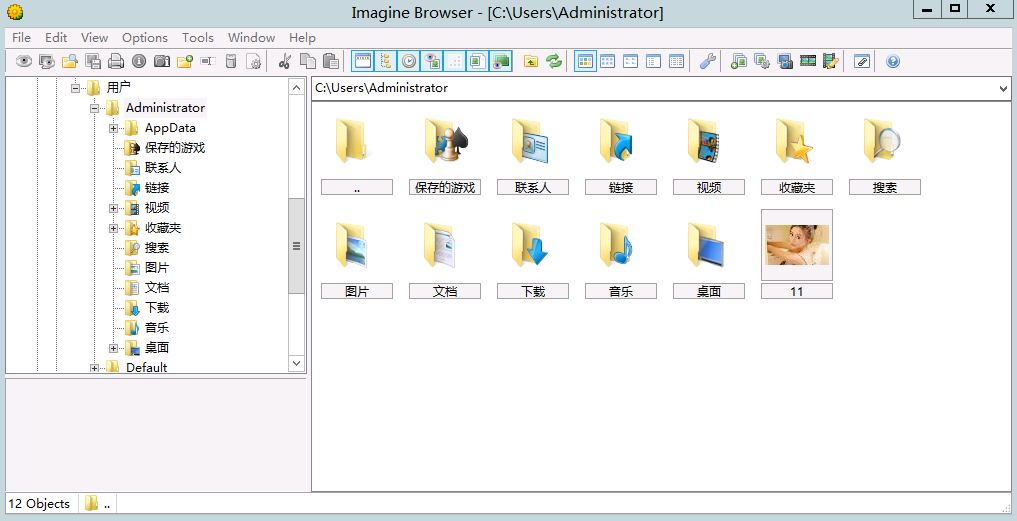Select 图片 in the folder tree
The width and height of the screenshot is (1017, 521).
coord(157,268)
